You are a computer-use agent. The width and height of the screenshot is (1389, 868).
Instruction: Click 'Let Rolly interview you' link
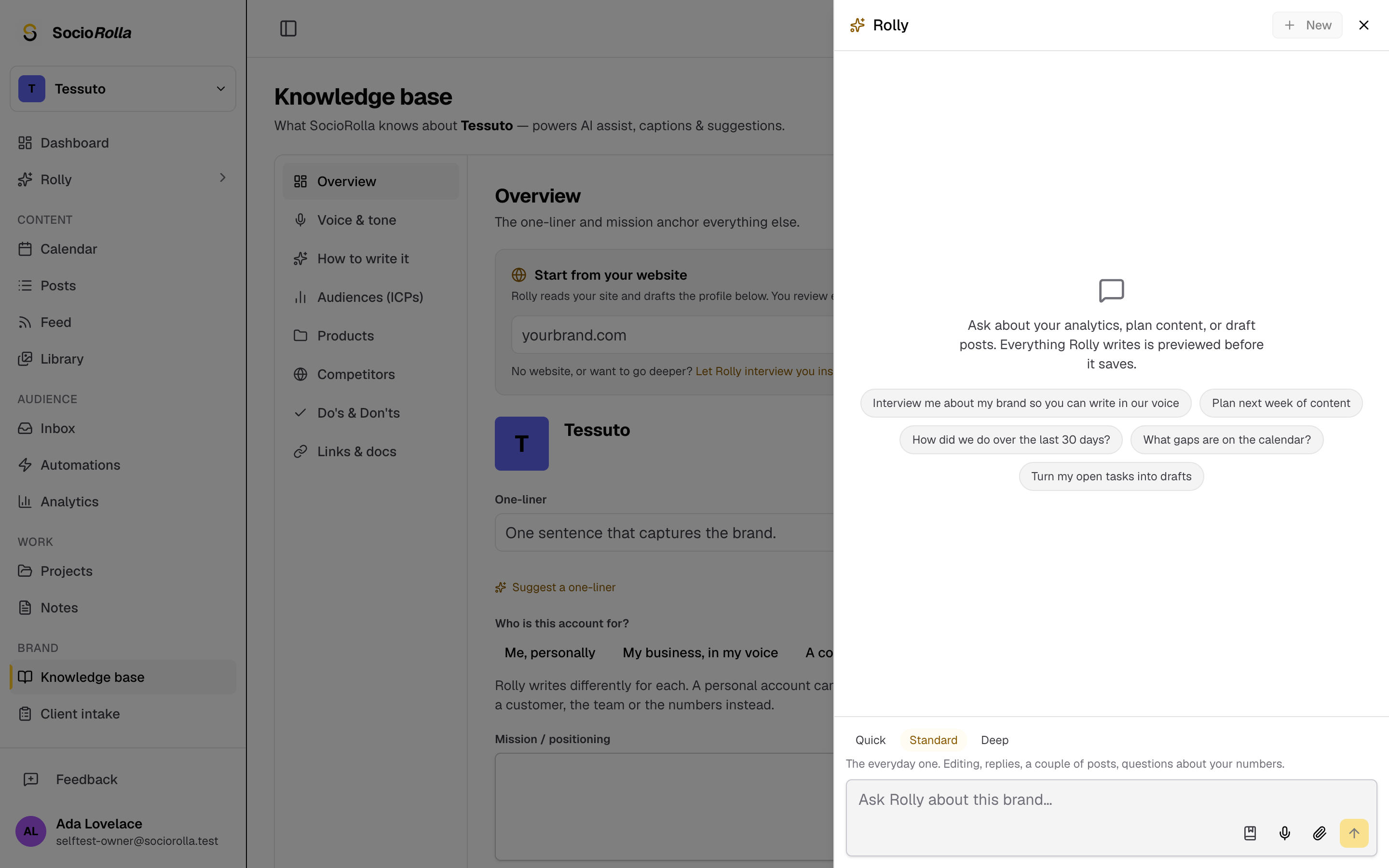[x=764, y=371]
